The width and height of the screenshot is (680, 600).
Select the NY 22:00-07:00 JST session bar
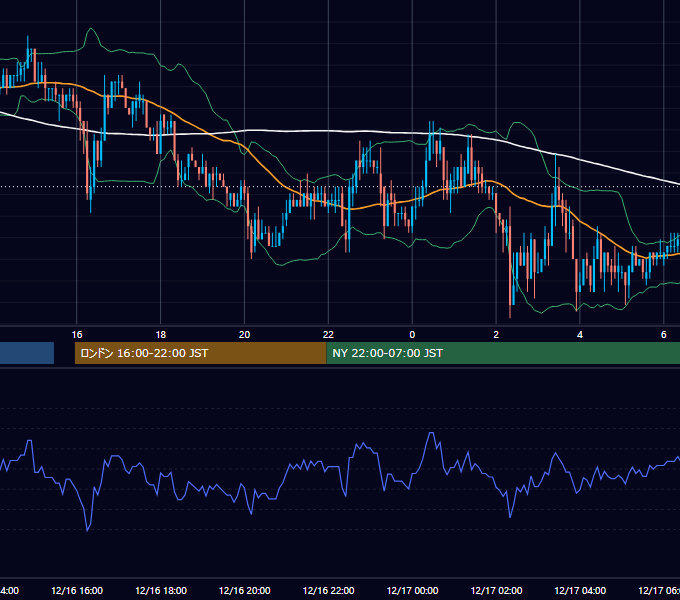coord(503,353)
